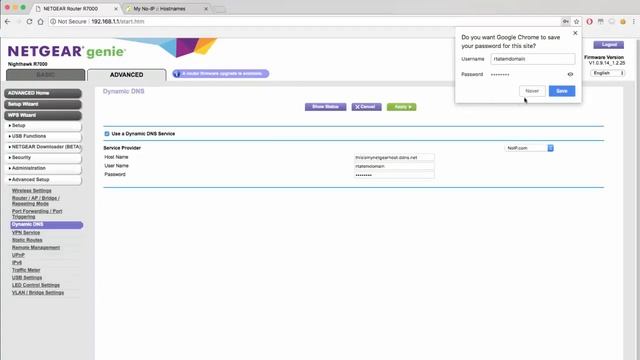Click the User Name field in DNS form
640x360 pixels.
[x=394, y=167]
